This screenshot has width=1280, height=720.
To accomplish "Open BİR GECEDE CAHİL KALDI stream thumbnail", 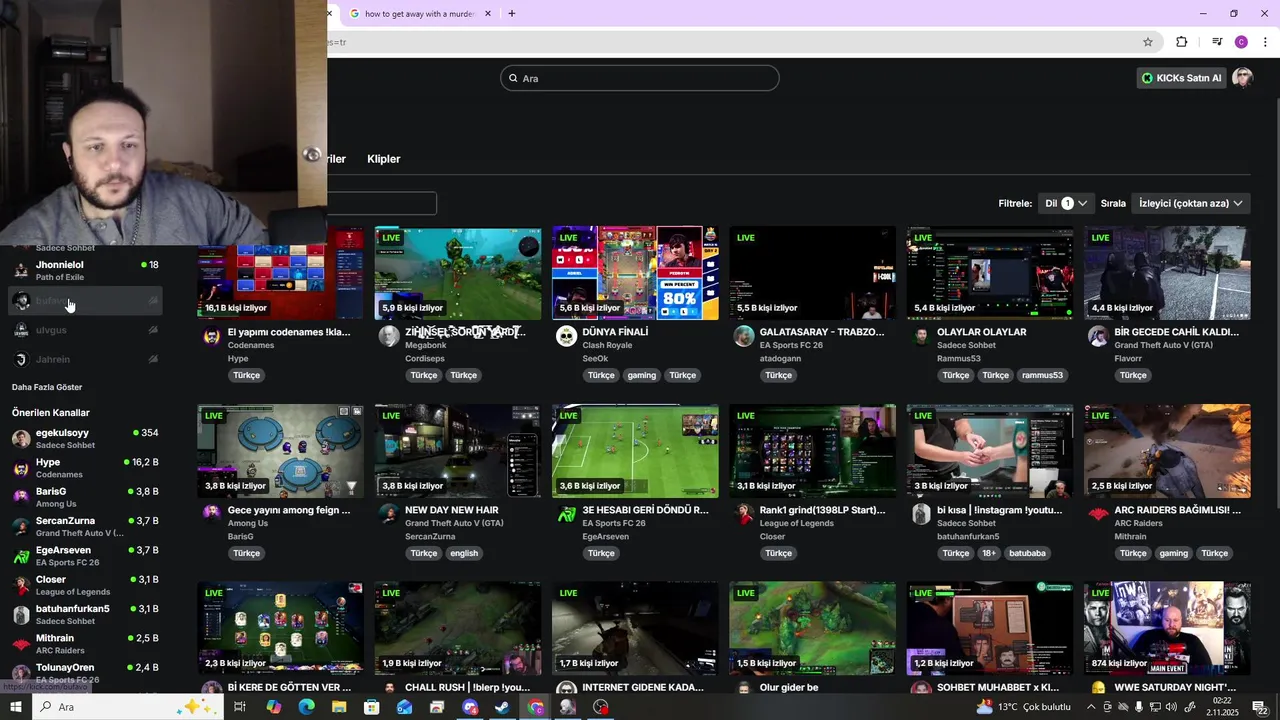I will point(1167,273).
